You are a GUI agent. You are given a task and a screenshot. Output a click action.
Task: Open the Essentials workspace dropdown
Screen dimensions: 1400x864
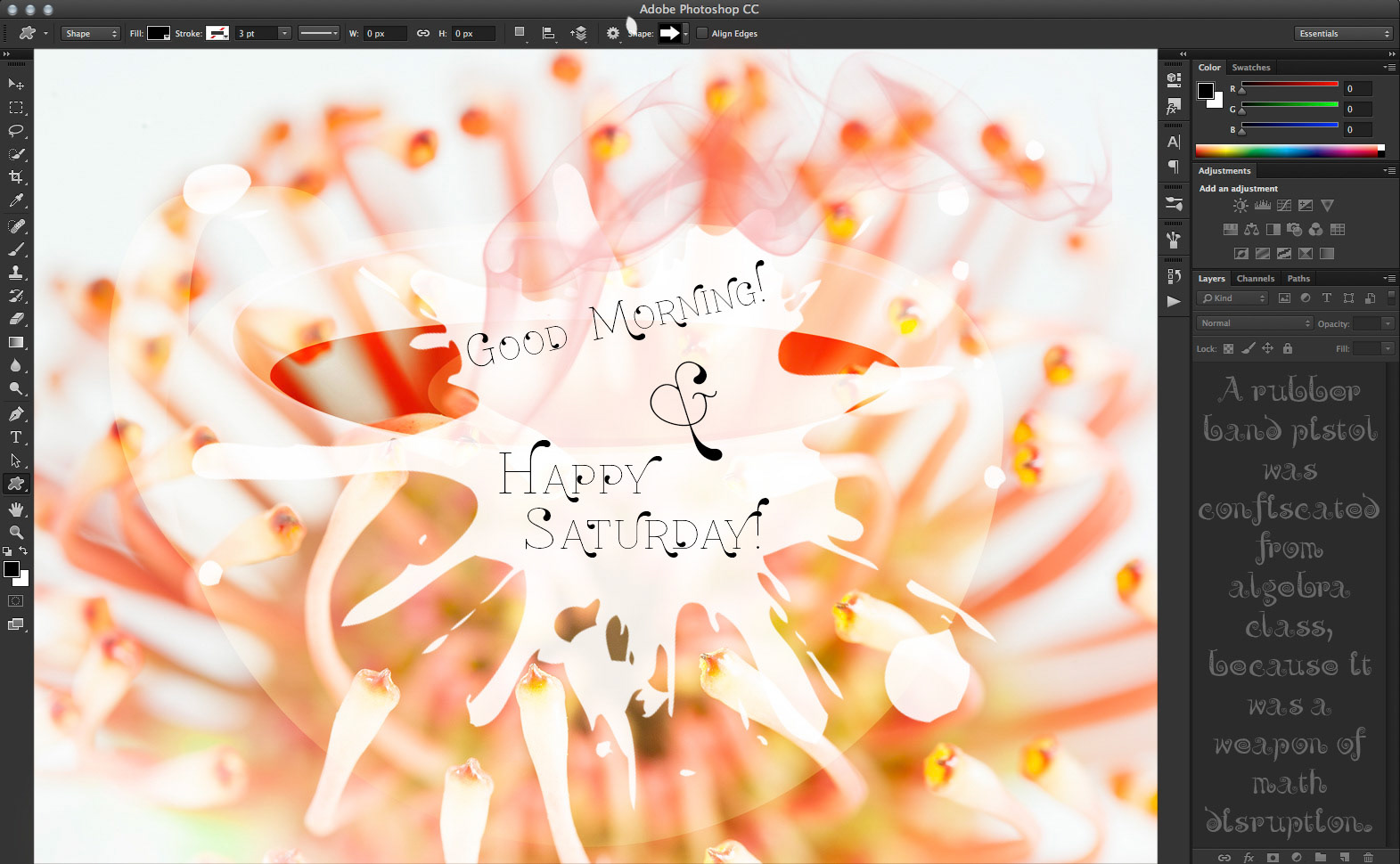point(1343,34)
